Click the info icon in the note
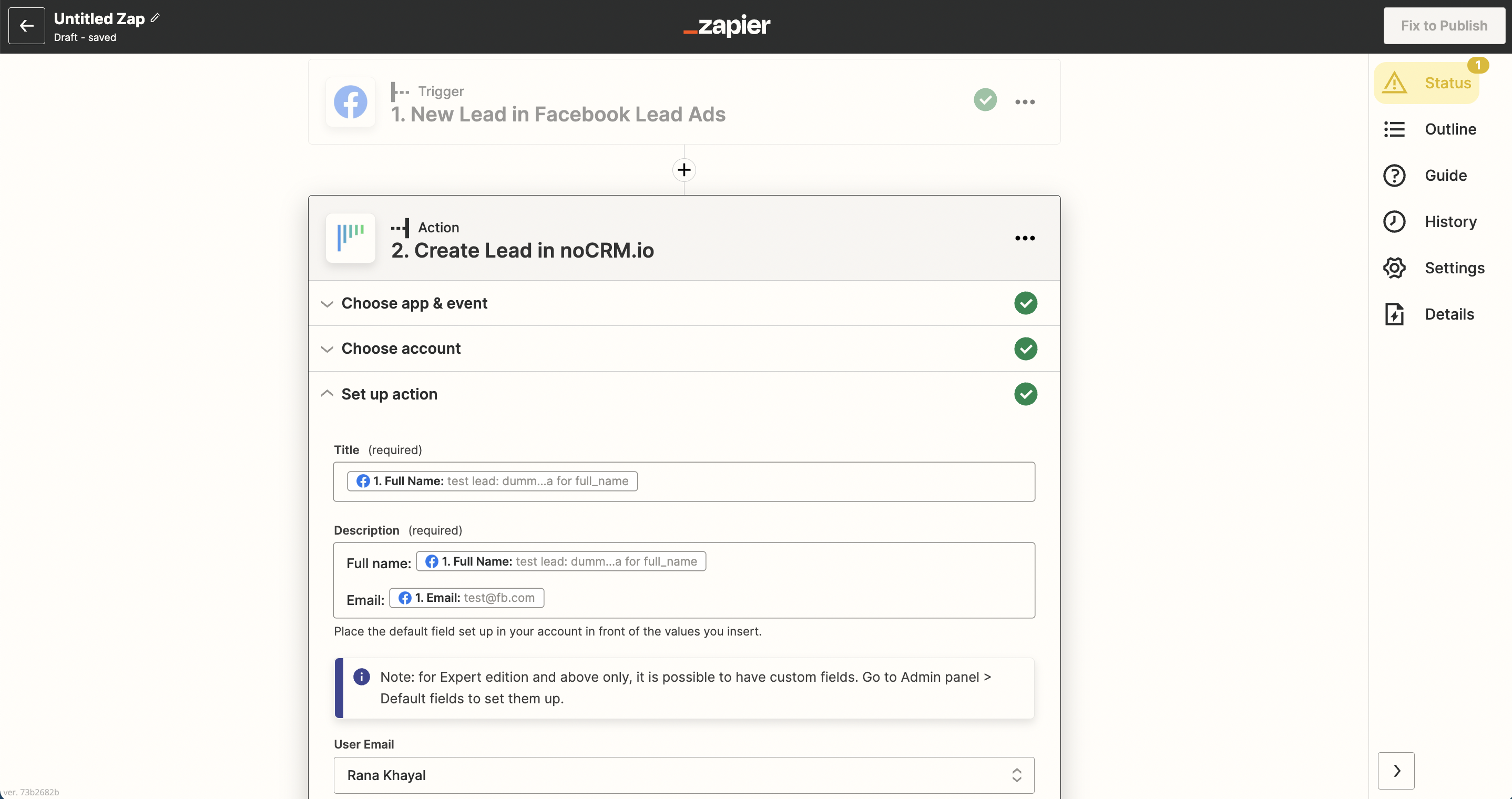This screenshot has width=1512, height=799. [362, 677]
